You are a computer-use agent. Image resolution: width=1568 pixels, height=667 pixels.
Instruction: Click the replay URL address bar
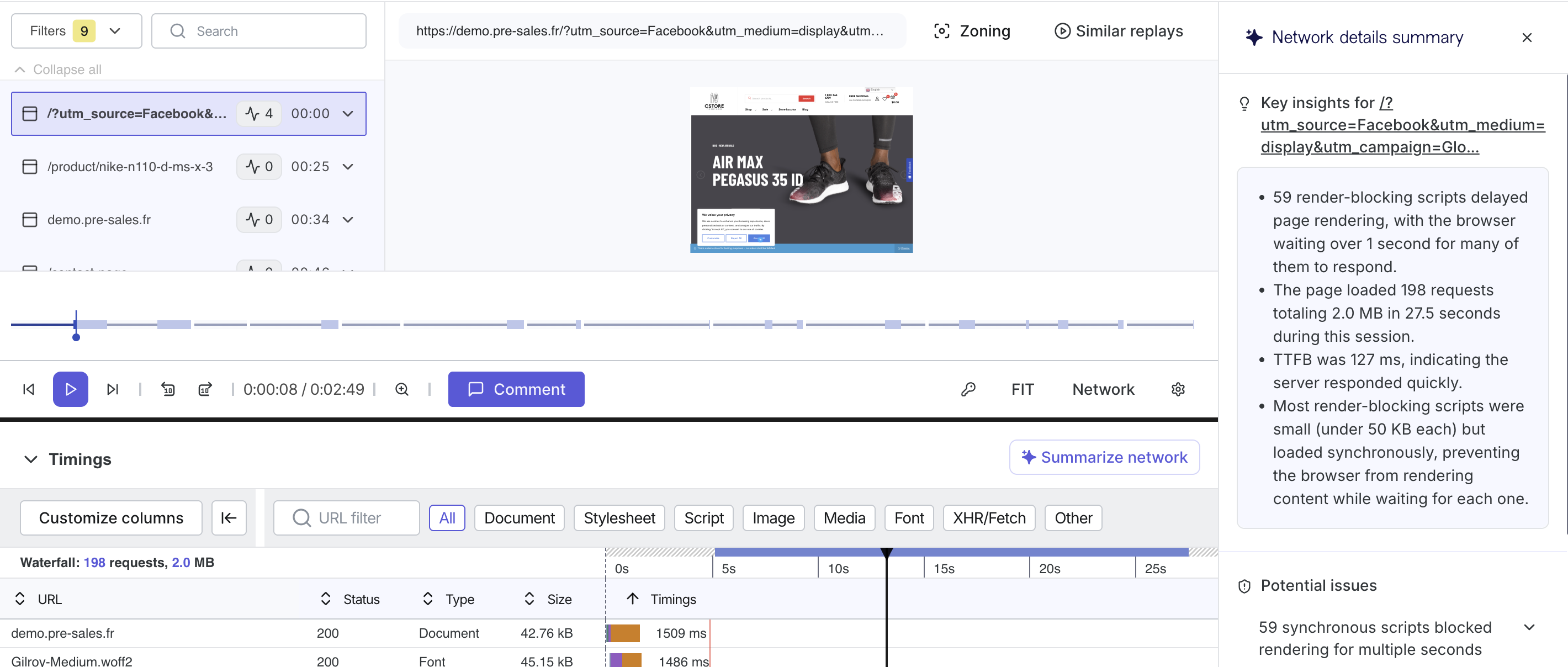click(652, 31)
